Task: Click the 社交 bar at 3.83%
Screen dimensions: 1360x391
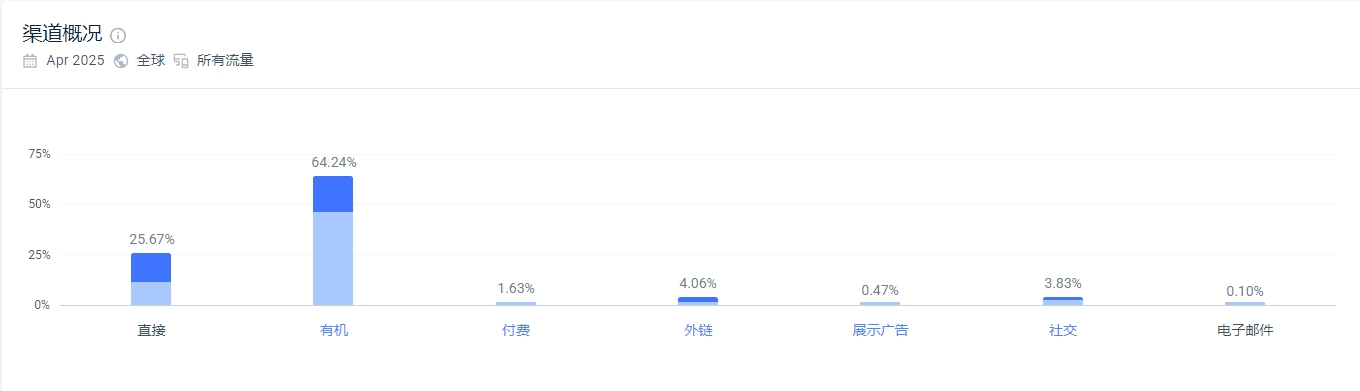Action: click(x=1063, y=301)
